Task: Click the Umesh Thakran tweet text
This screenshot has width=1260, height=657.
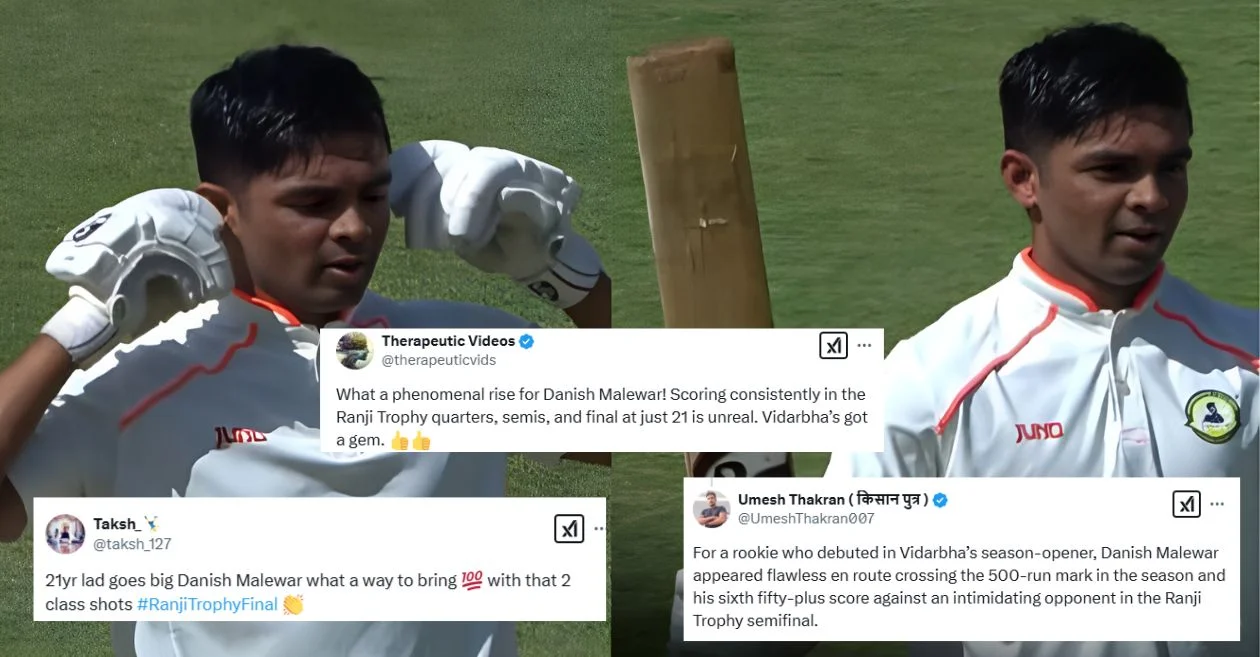Action: [958, 586]
